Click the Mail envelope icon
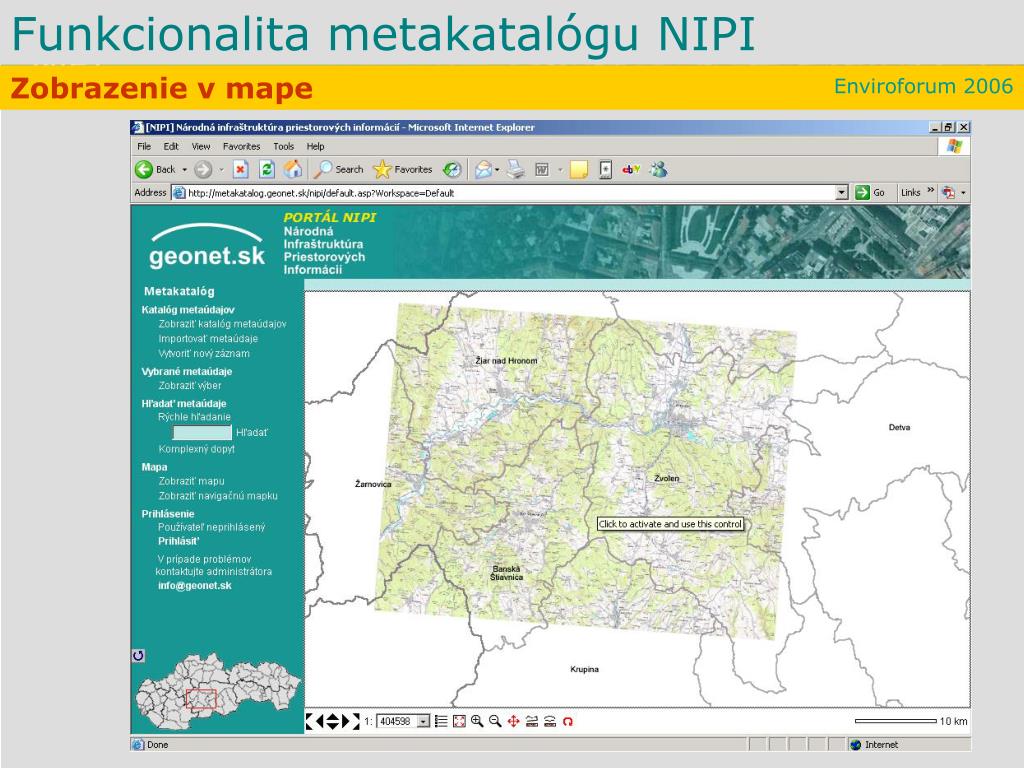 point(483,170)
